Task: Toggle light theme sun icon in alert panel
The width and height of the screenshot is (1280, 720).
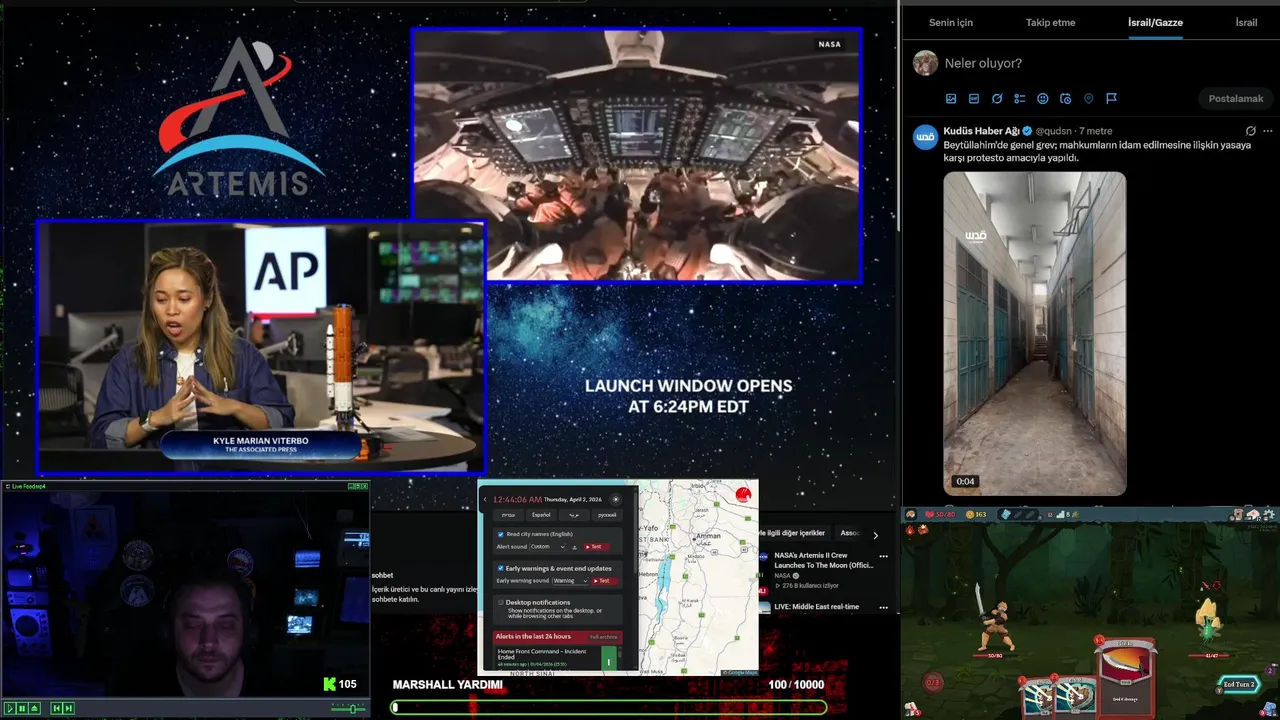Action: tap(616, 499)
